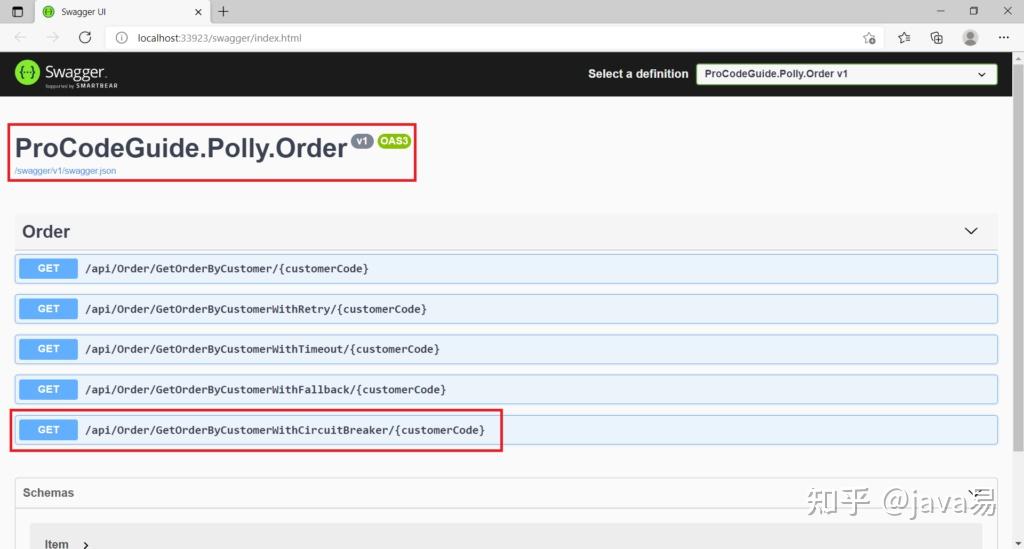1024x549 pixels.
Task: Click the Order section collapse chevron
Action: tap(971, 231)
